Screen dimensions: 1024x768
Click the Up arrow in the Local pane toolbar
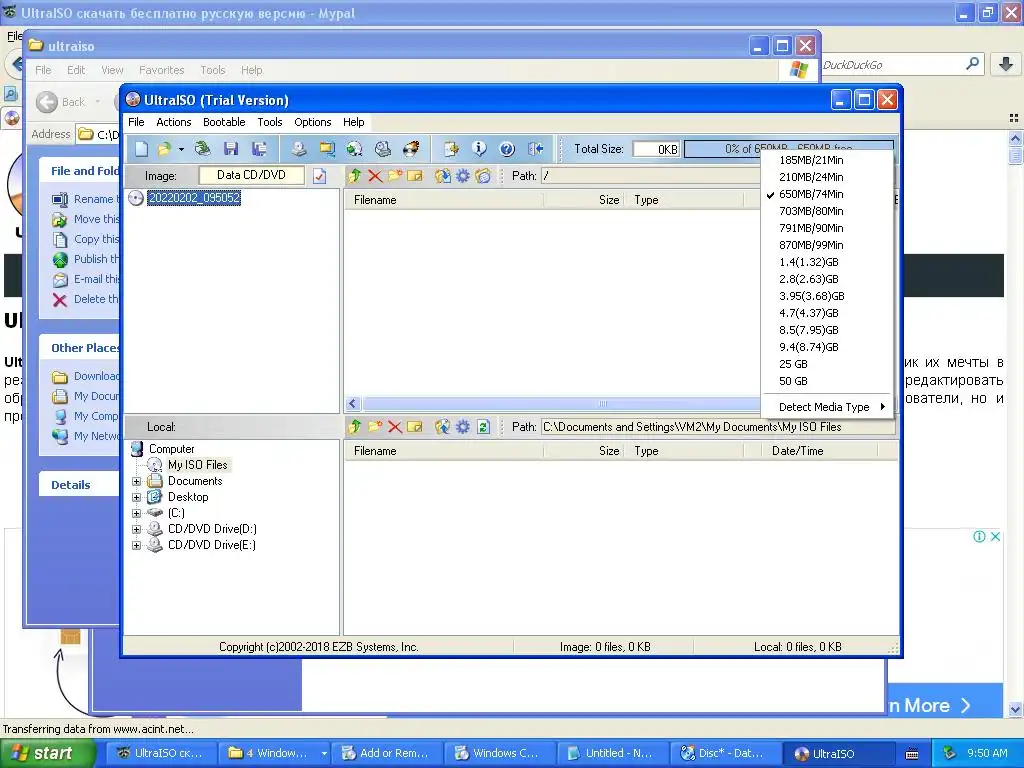tap(355, 426)
